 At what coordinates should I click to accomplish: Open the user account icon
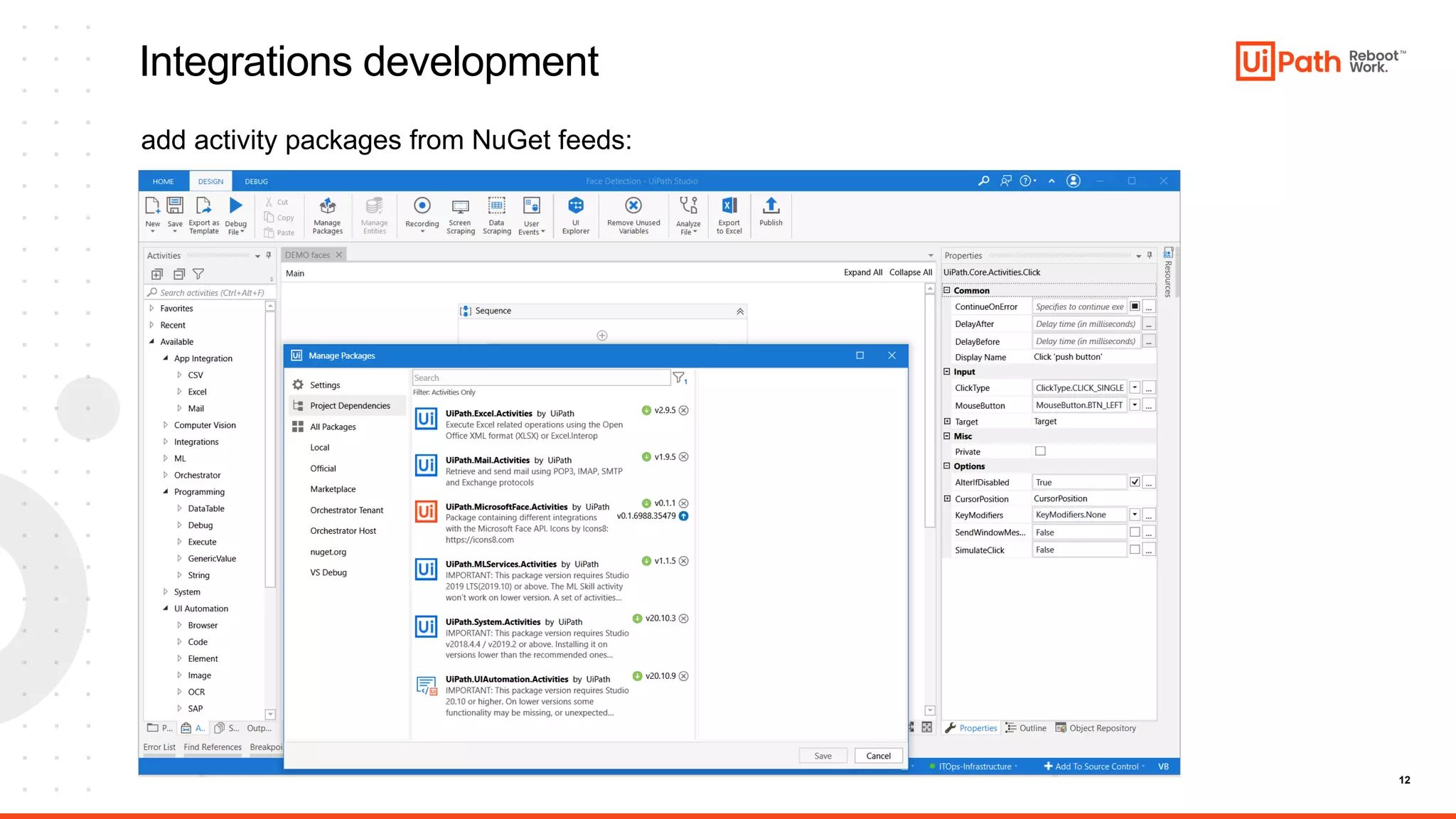1074,181
